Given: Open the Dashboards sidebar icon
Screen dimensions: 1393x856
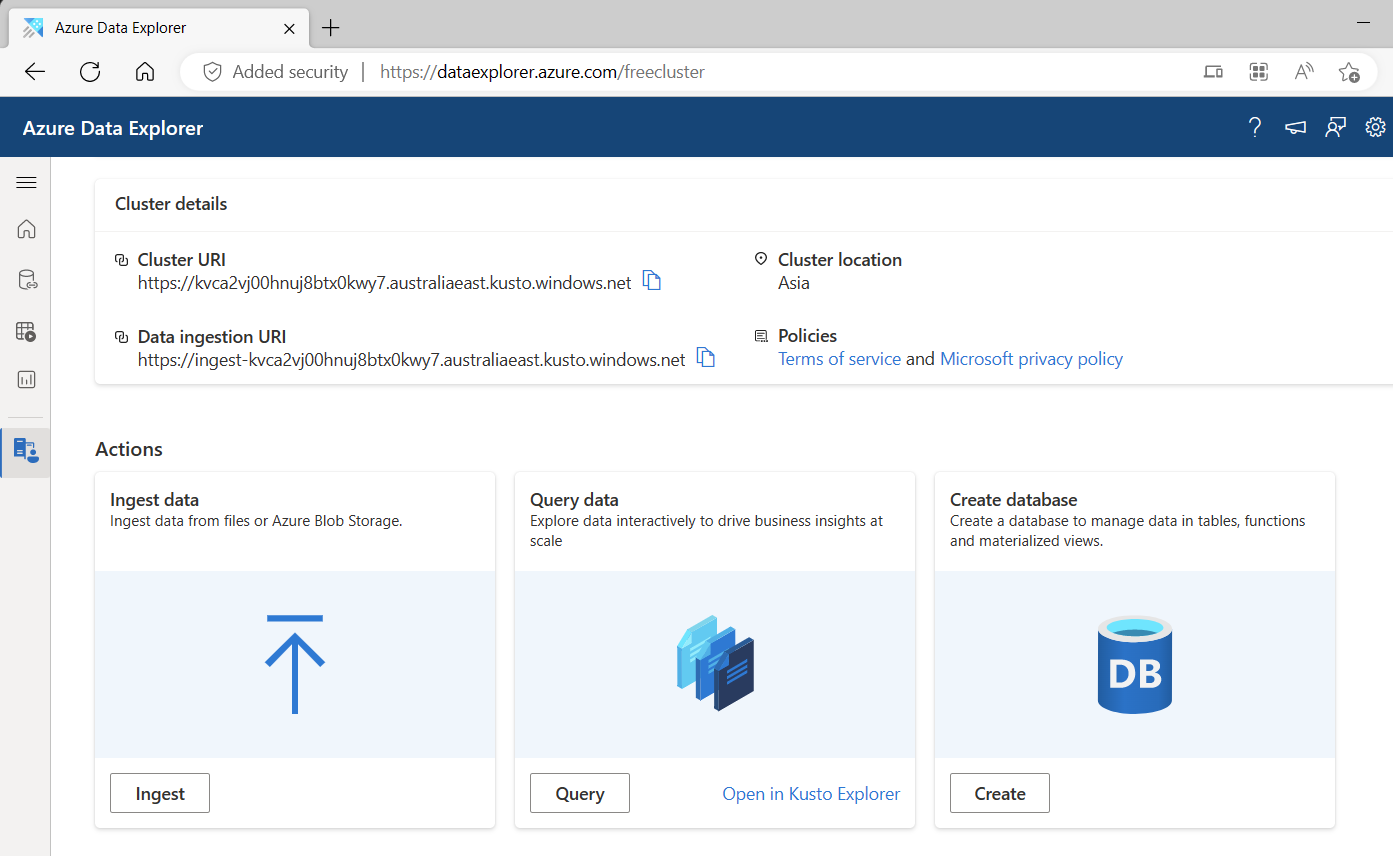Looking at the screenshot, I should pyautogui.click(x=26, y=380).
